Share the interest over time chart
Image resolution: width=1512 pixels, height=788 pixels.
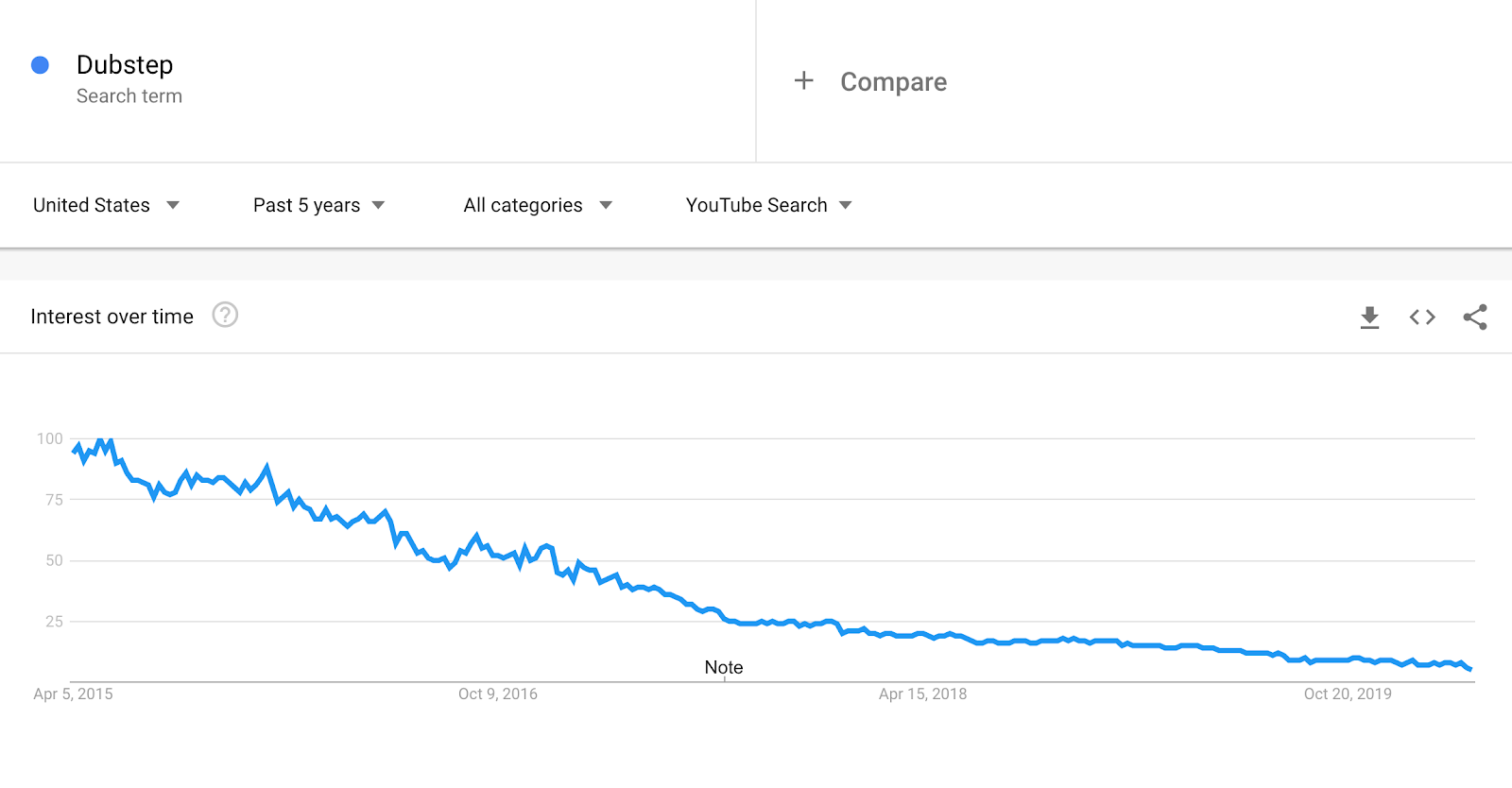1475,317
